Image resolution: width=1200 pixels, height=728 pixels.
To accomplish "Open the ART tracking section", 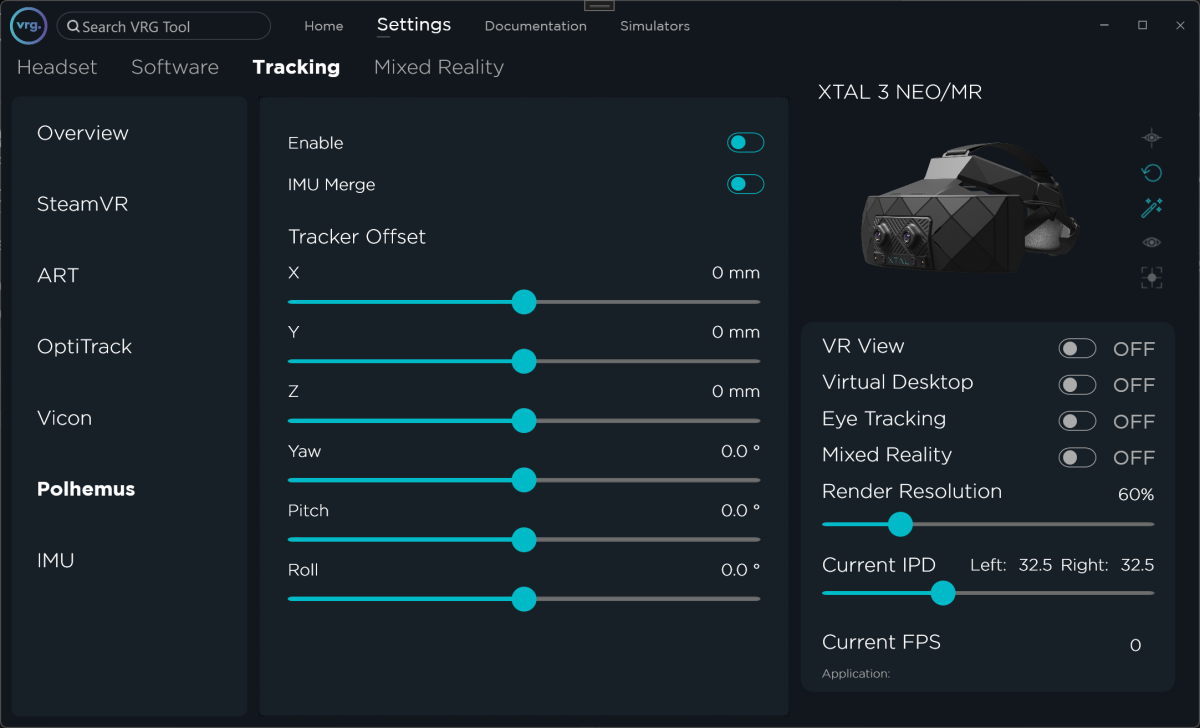I will [x=58, y=276].
